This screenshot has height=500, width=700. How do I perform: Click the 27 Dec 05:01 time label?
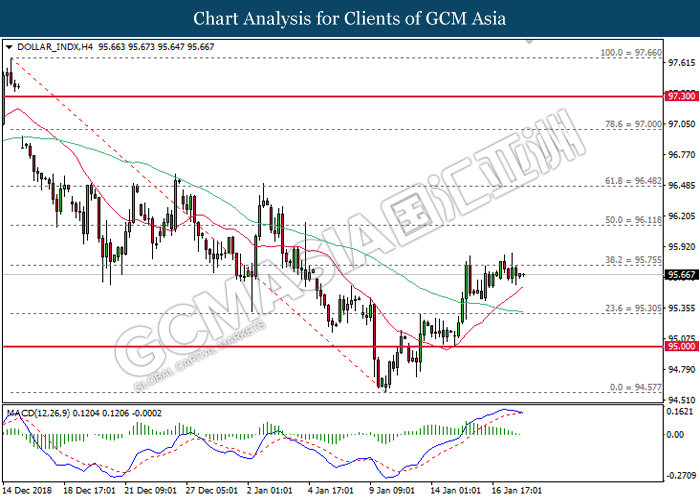pos(212,491)
